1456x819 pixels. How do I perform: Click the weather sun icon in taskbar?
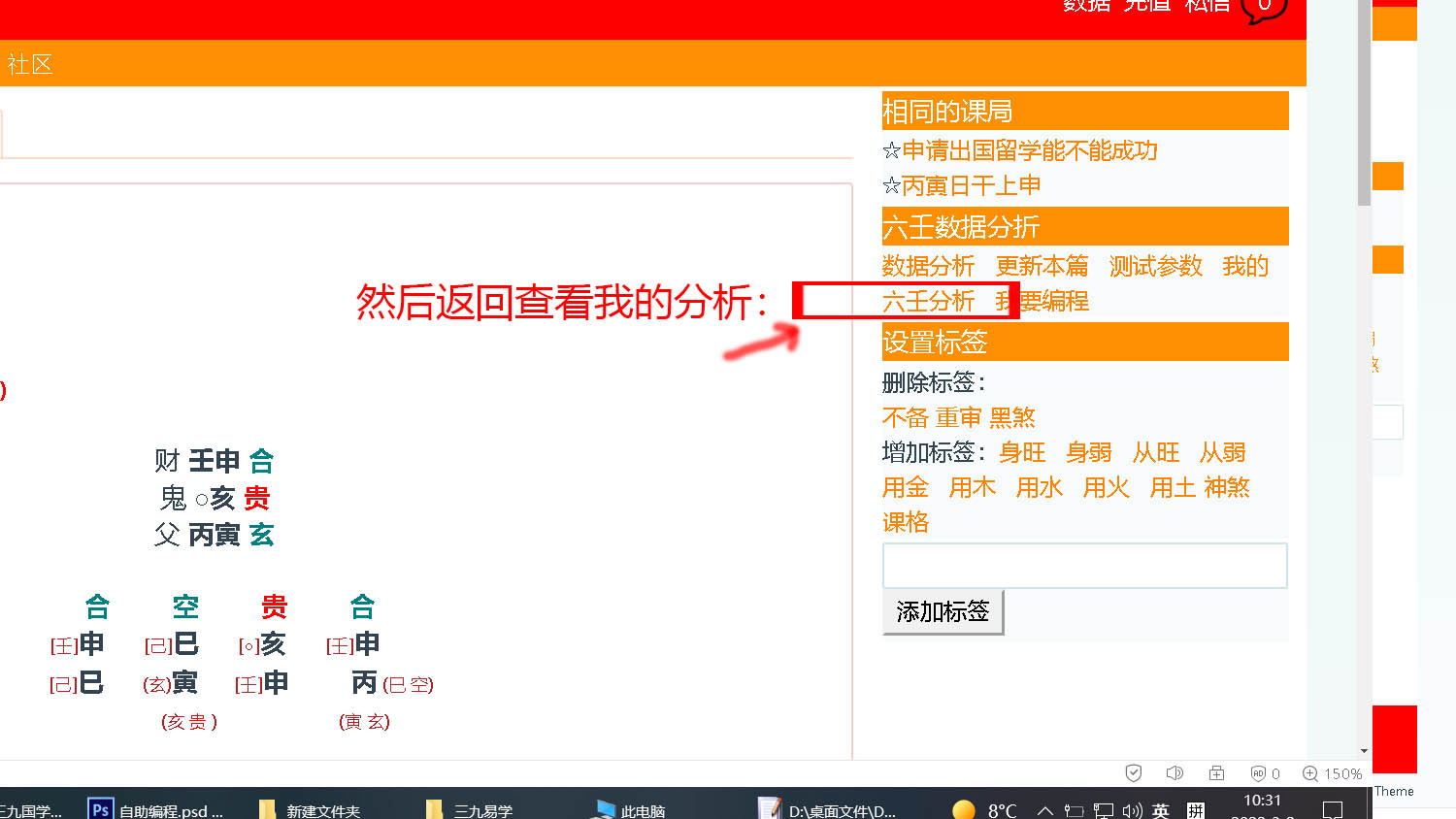point(964,809)
